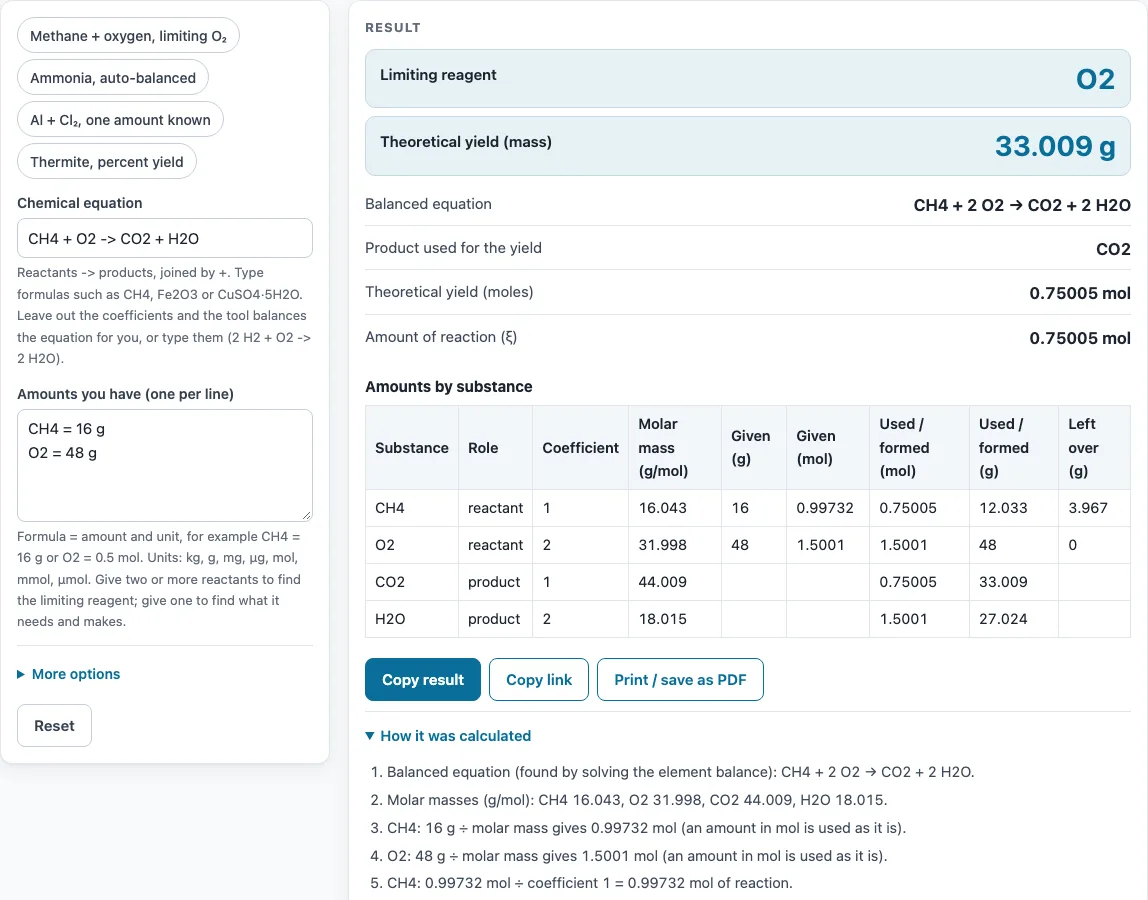1148x900 pixels.
Task: Load the Methane + oxygen preset example
Action: (x=128, y=36)
